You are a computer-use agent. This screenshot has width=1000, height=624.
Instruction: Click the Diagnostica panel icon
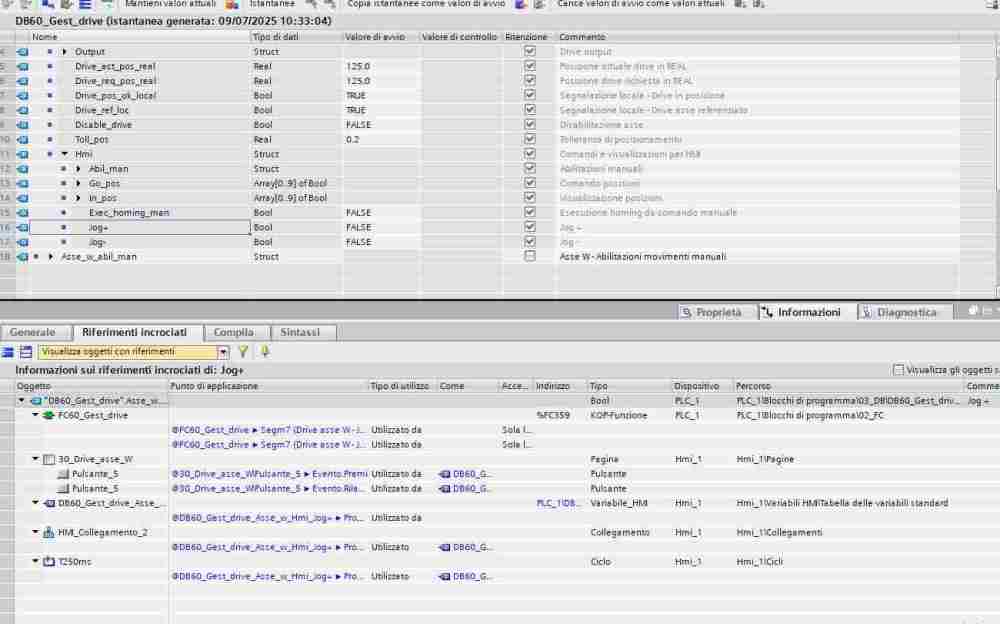pyautogui.click(x=866, y=312)
